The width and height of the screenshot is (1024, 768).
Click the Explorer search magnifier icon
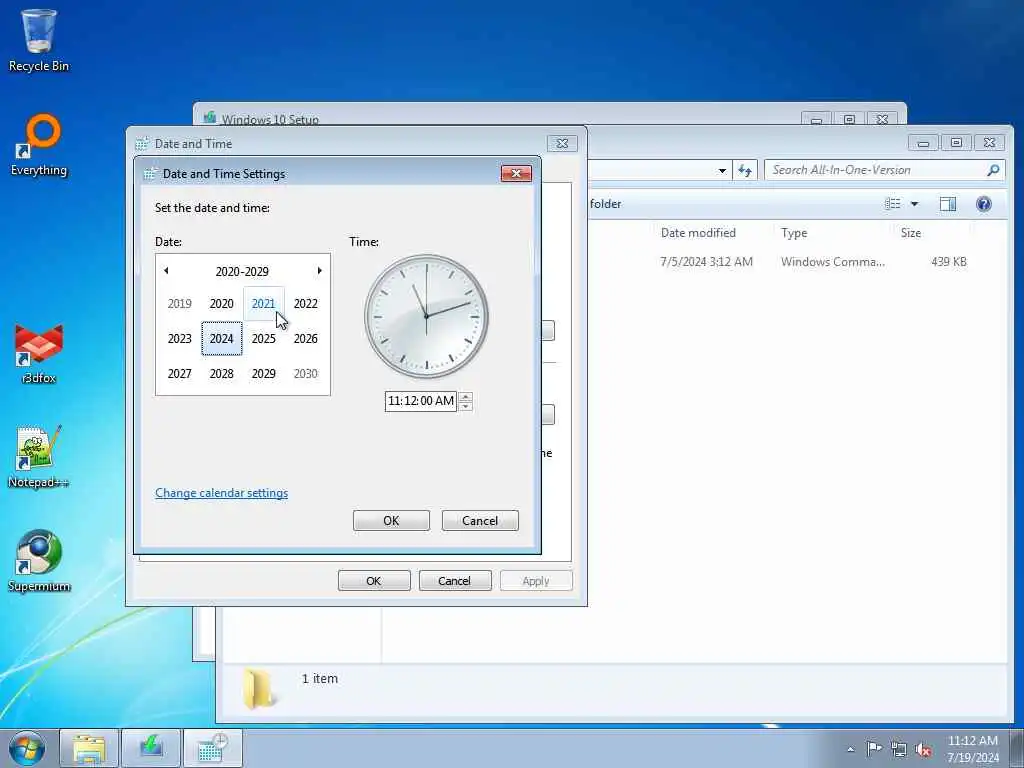[x=993, y=170]
